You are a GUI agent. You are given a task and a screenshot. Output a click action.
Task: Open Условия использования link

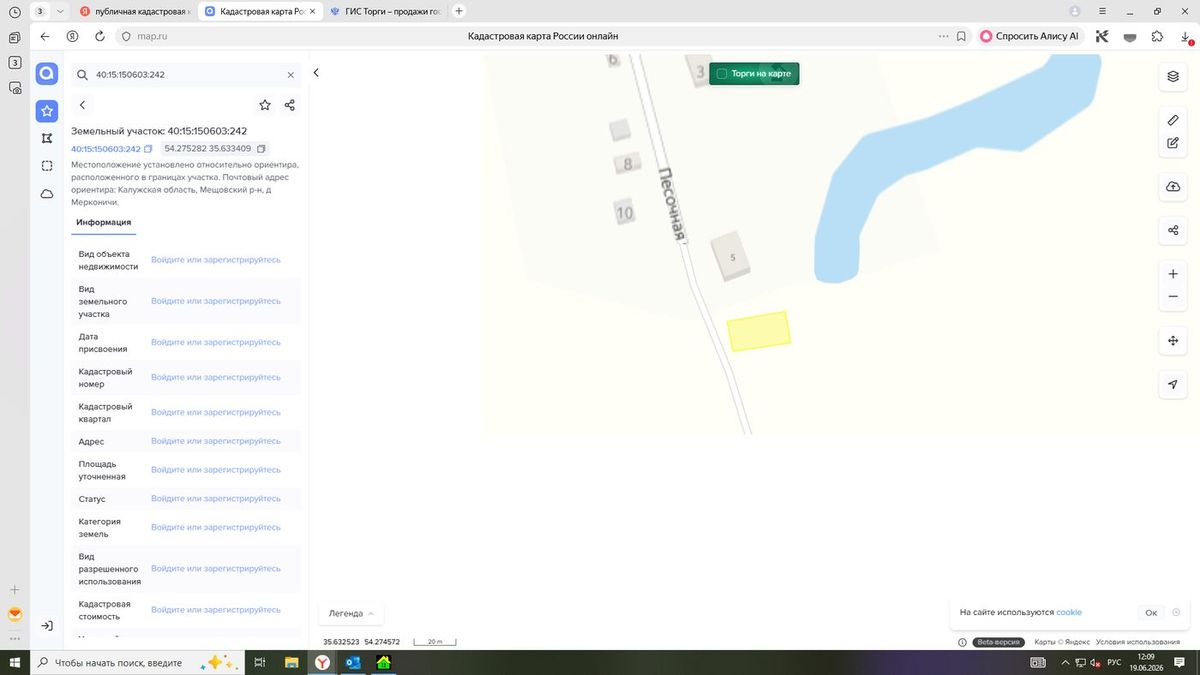[1137, 642]
